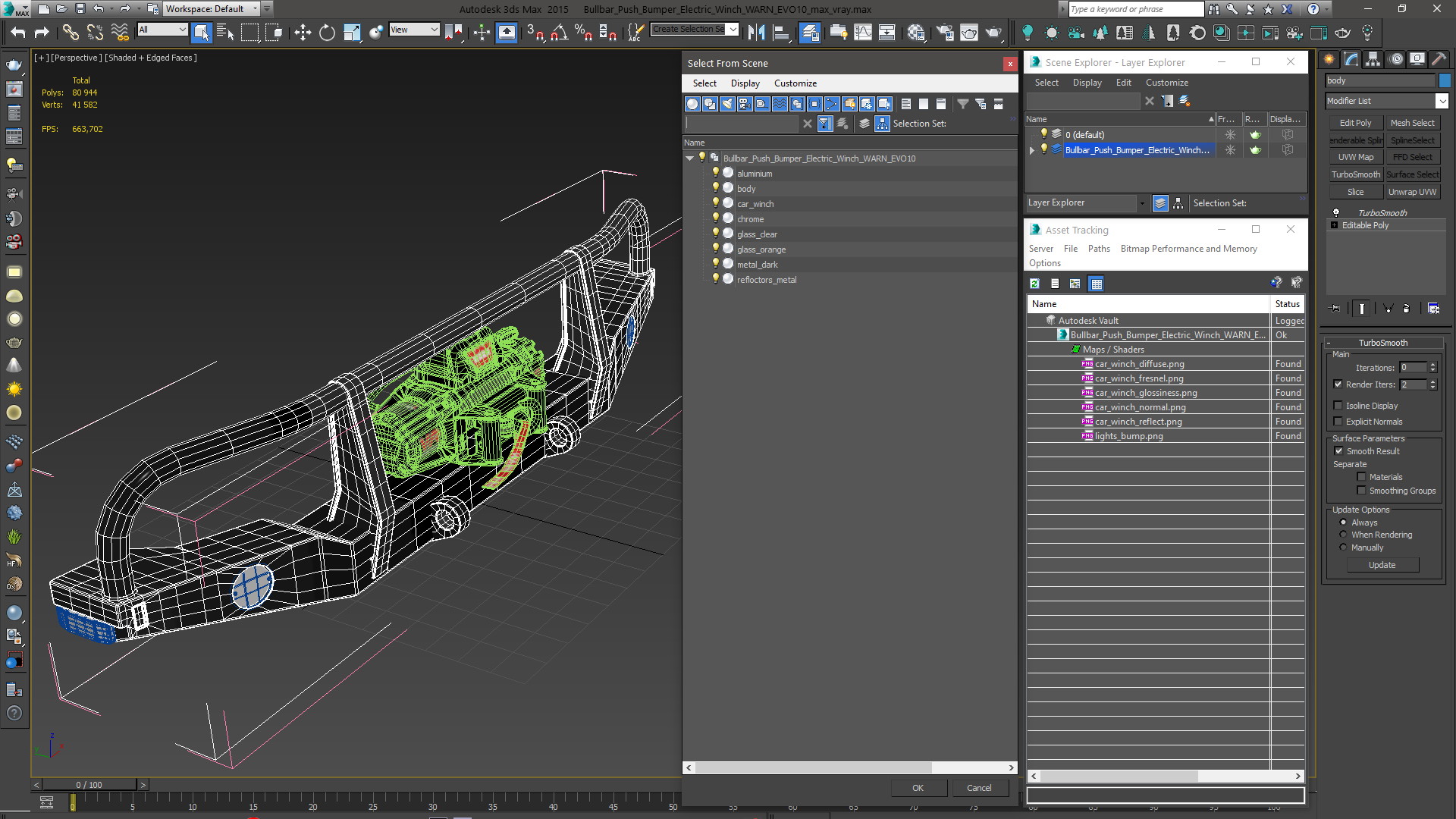This screenshot has width=1456, height=819.
Task: Click OK in Select From Scene dialog
Action: [x=918, y=788]
